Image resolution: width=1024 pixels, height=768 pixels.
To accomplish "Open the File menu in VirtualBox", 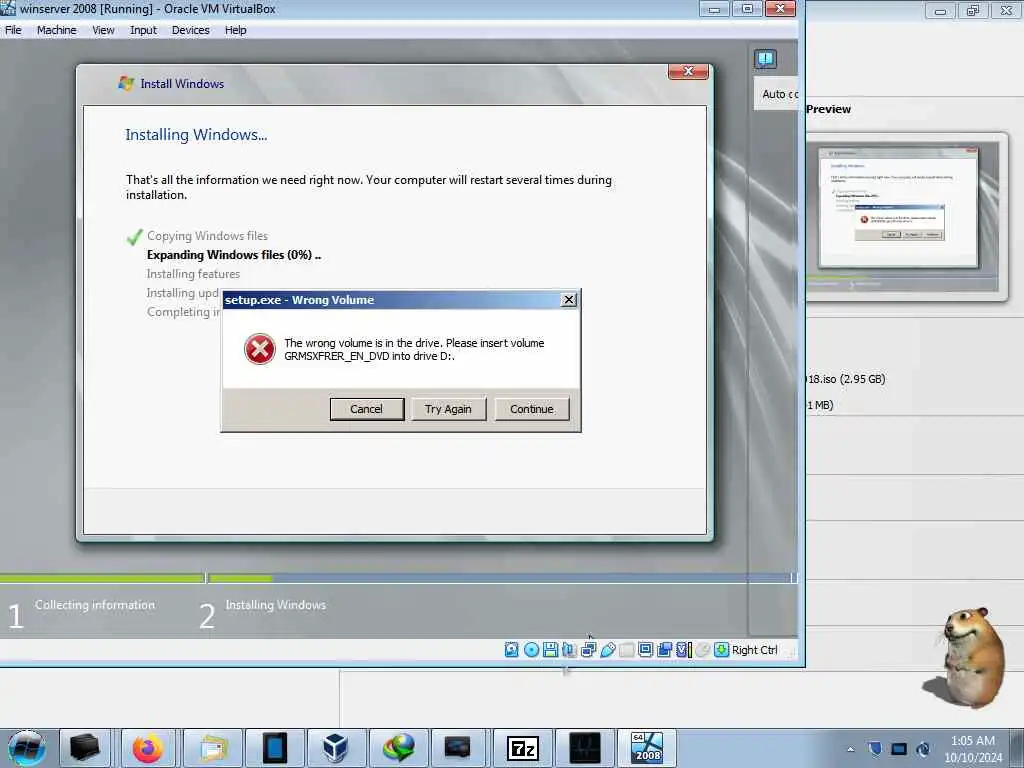I will click(x=13, y=30).
